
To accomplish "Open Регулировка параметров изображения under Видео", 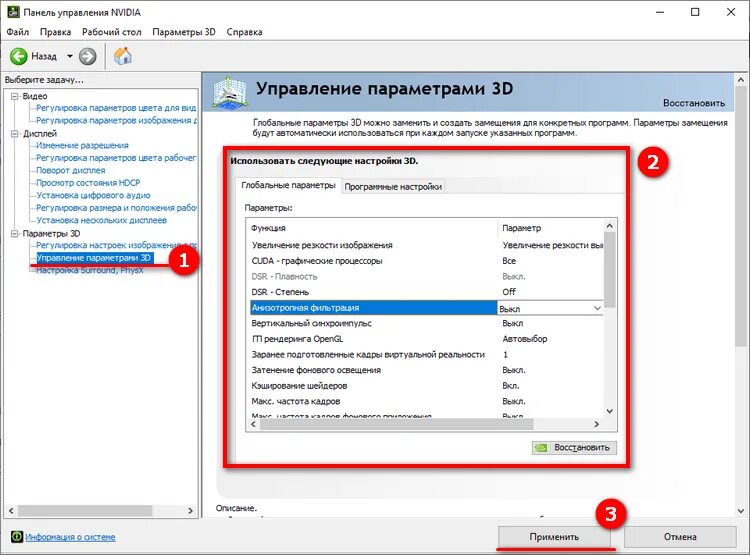I will 116,121.
